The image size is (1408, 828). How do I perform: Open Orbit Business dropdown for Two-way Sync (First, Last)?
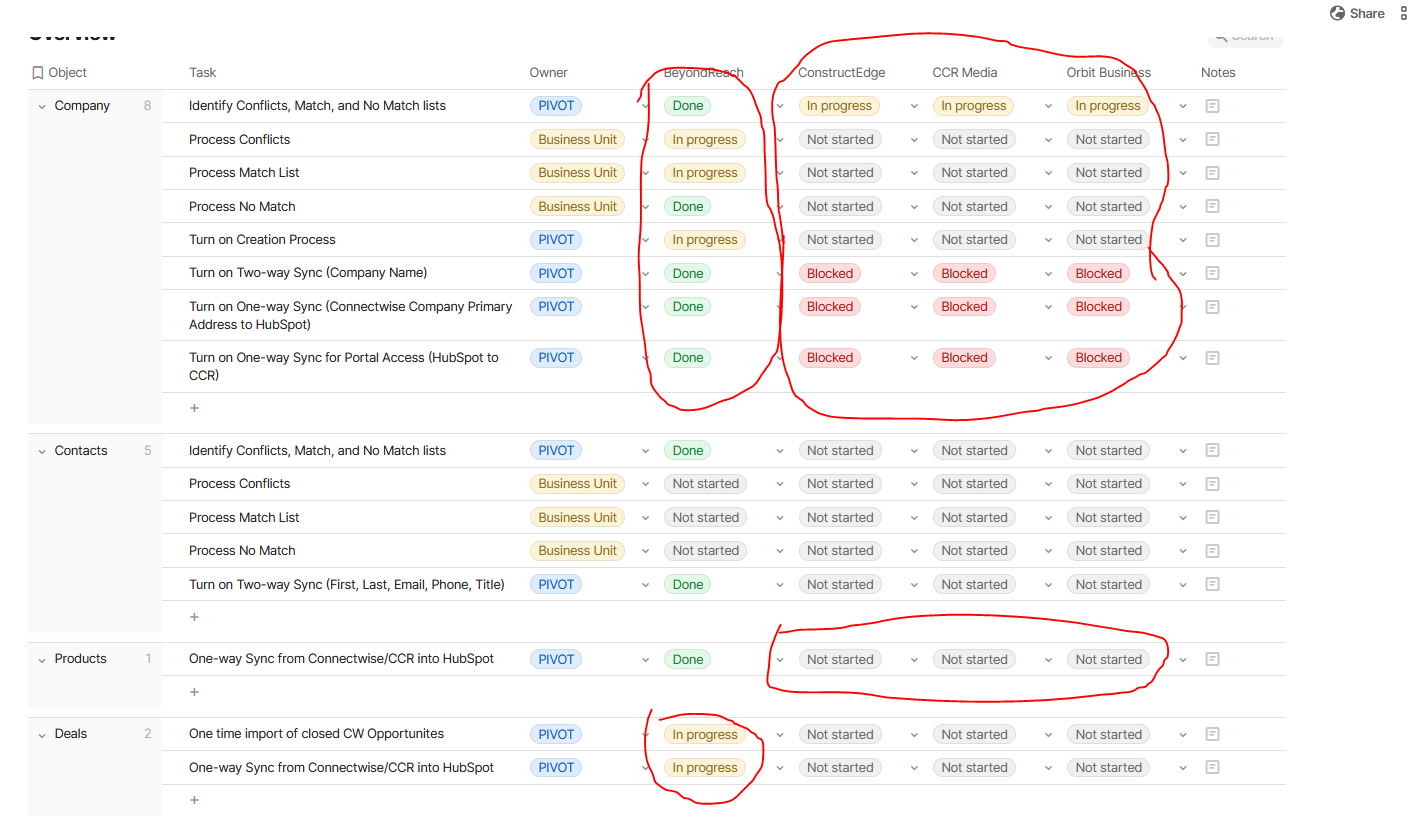pos(1183,585)
